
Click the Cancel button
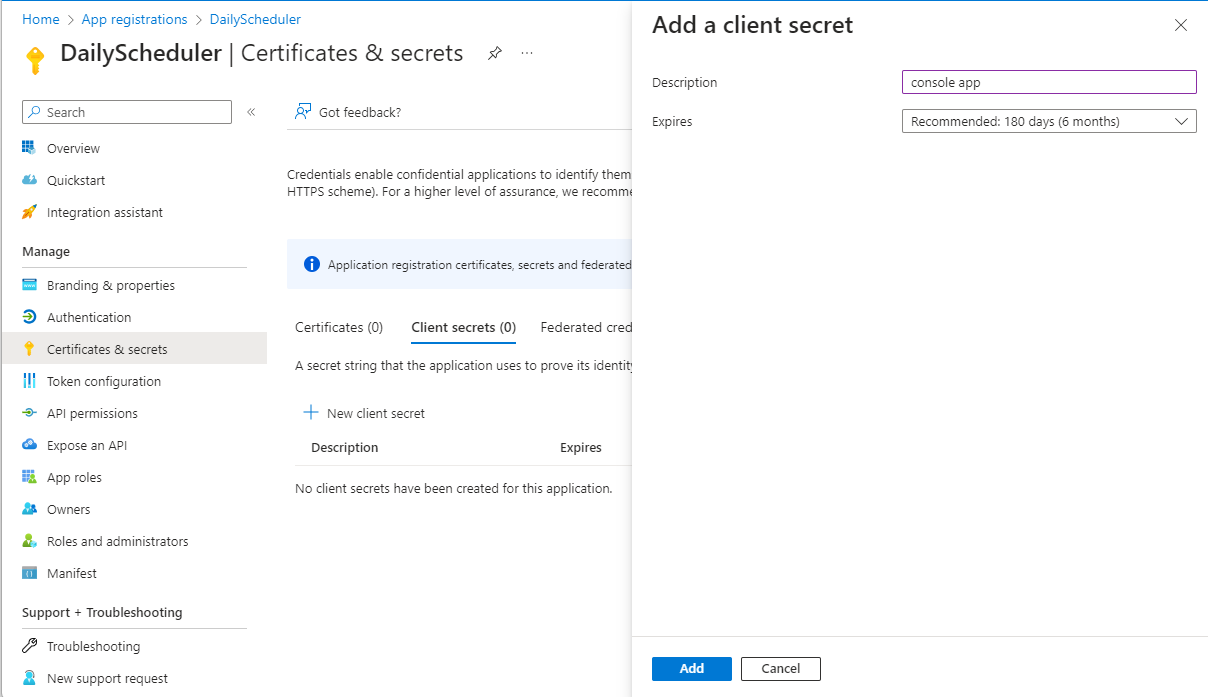[781, 668]
